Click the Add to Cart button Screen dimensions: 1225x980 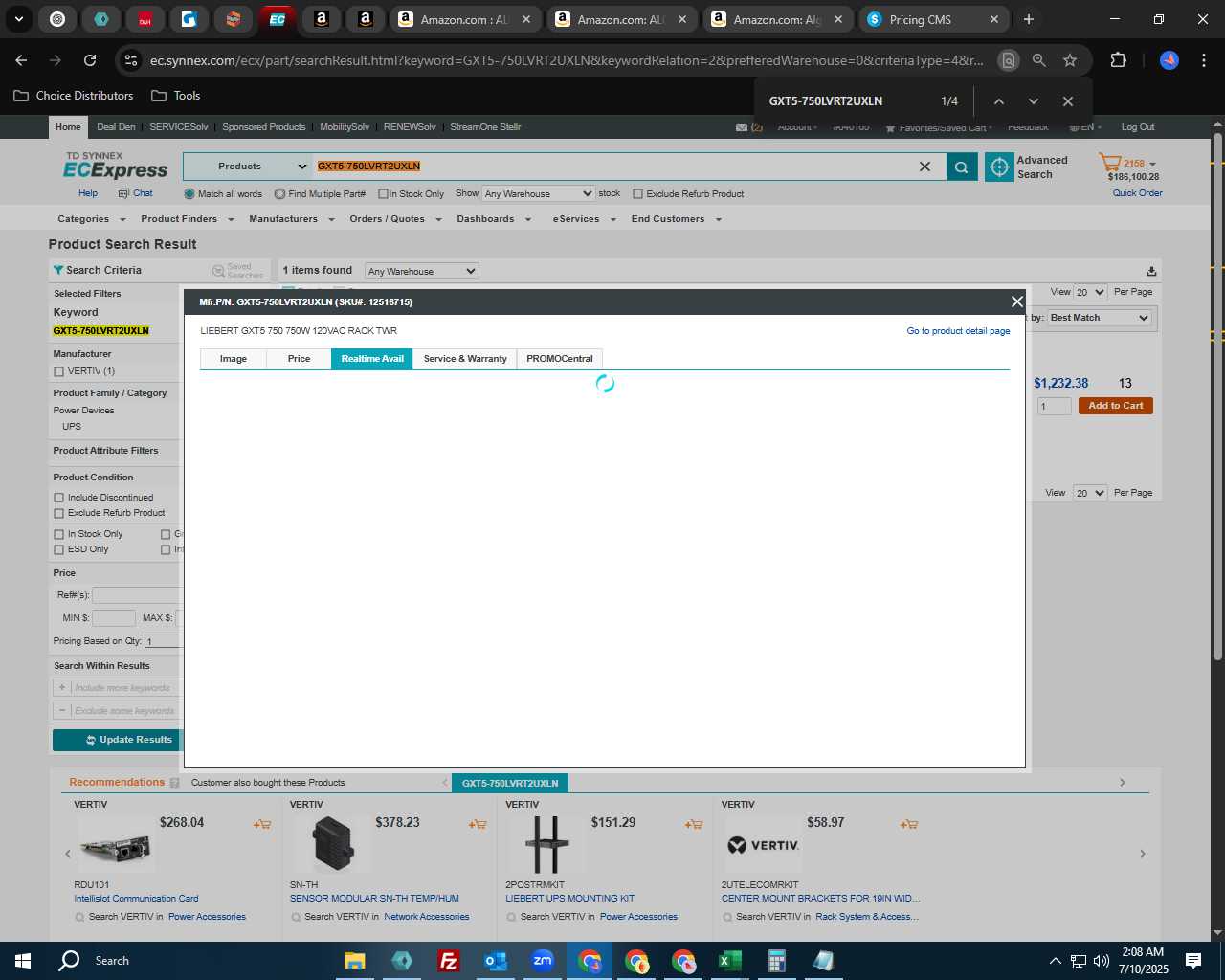(1116, 406)
